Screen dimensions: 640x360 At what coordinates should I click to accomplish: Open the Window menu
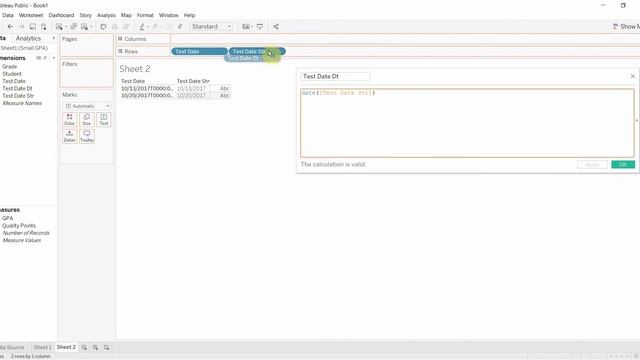coord(169,15)
